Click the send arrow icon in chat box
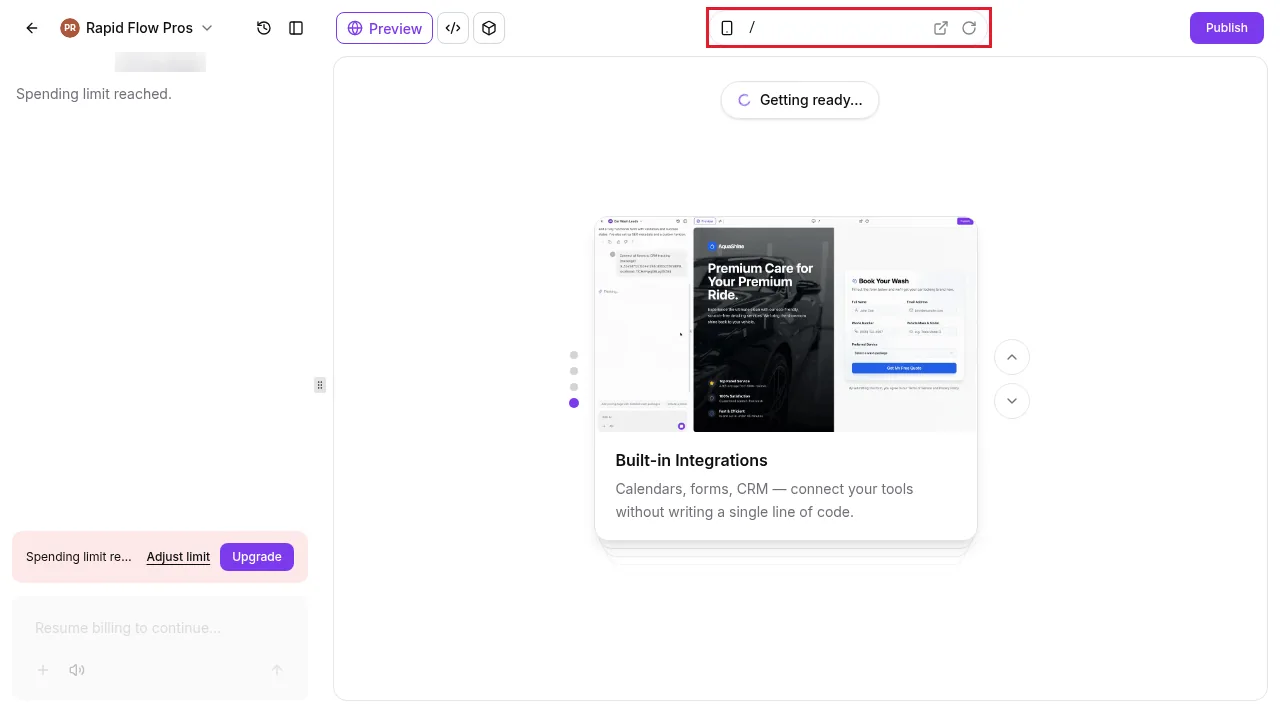Screen dimensions: 1280x713 coord(278,670)
